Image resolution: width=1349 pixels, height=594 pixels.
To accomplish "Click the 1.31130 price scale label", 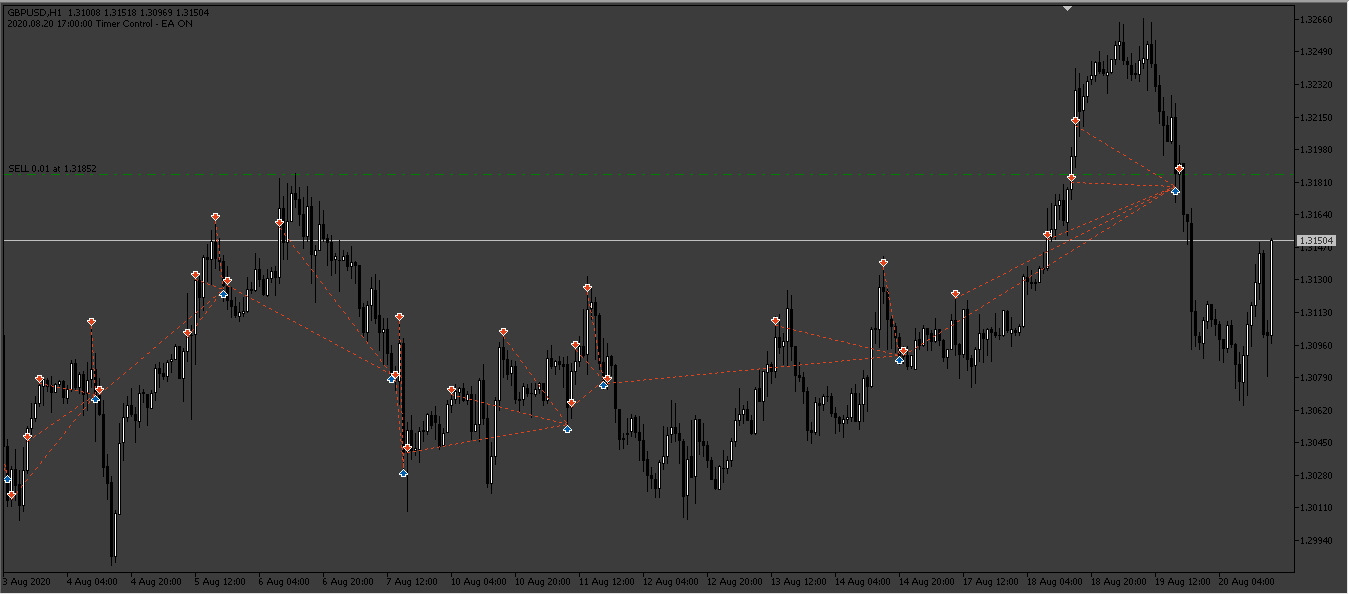I will tap(1317, 313).
